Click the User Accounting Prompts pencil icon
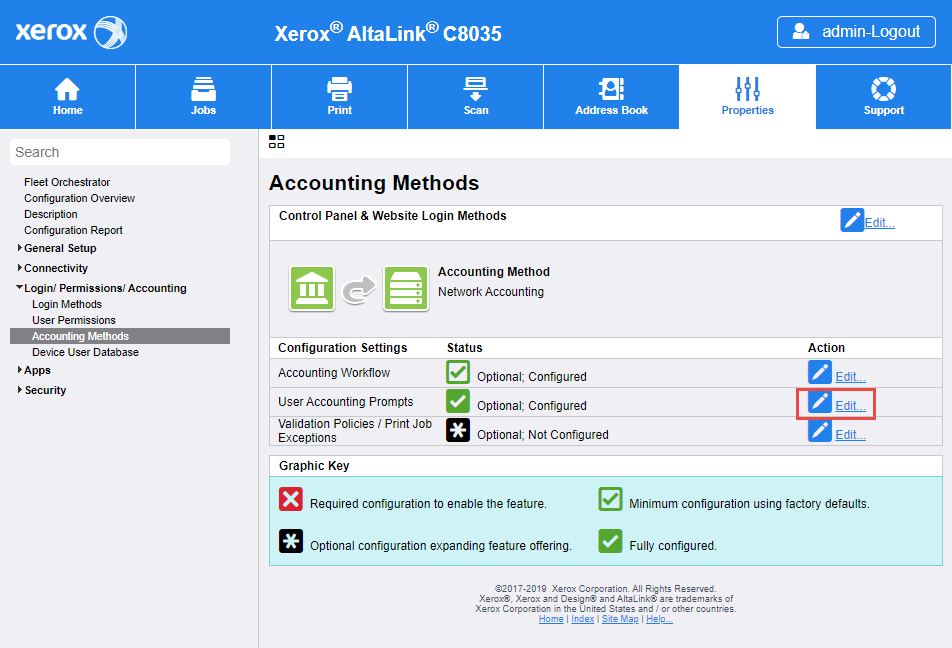This screenshot has height=648, width=952. pos(820,401)
